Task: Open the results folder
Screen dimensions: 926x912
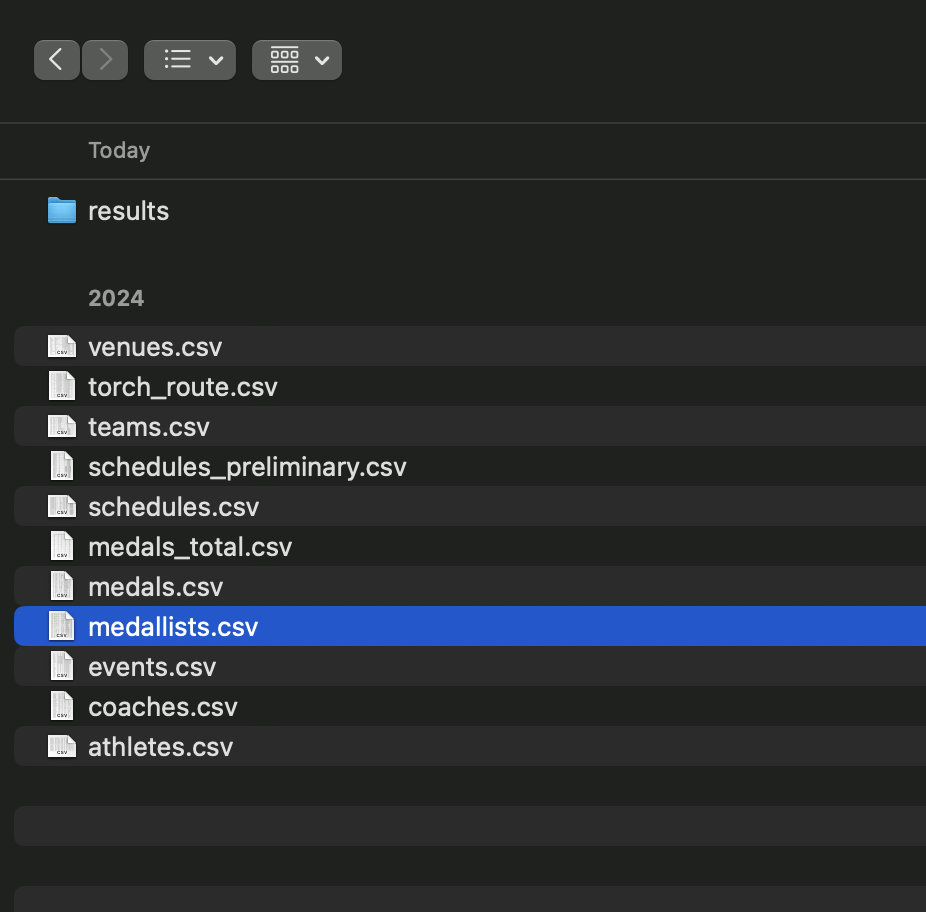Action: click(128, 210)
